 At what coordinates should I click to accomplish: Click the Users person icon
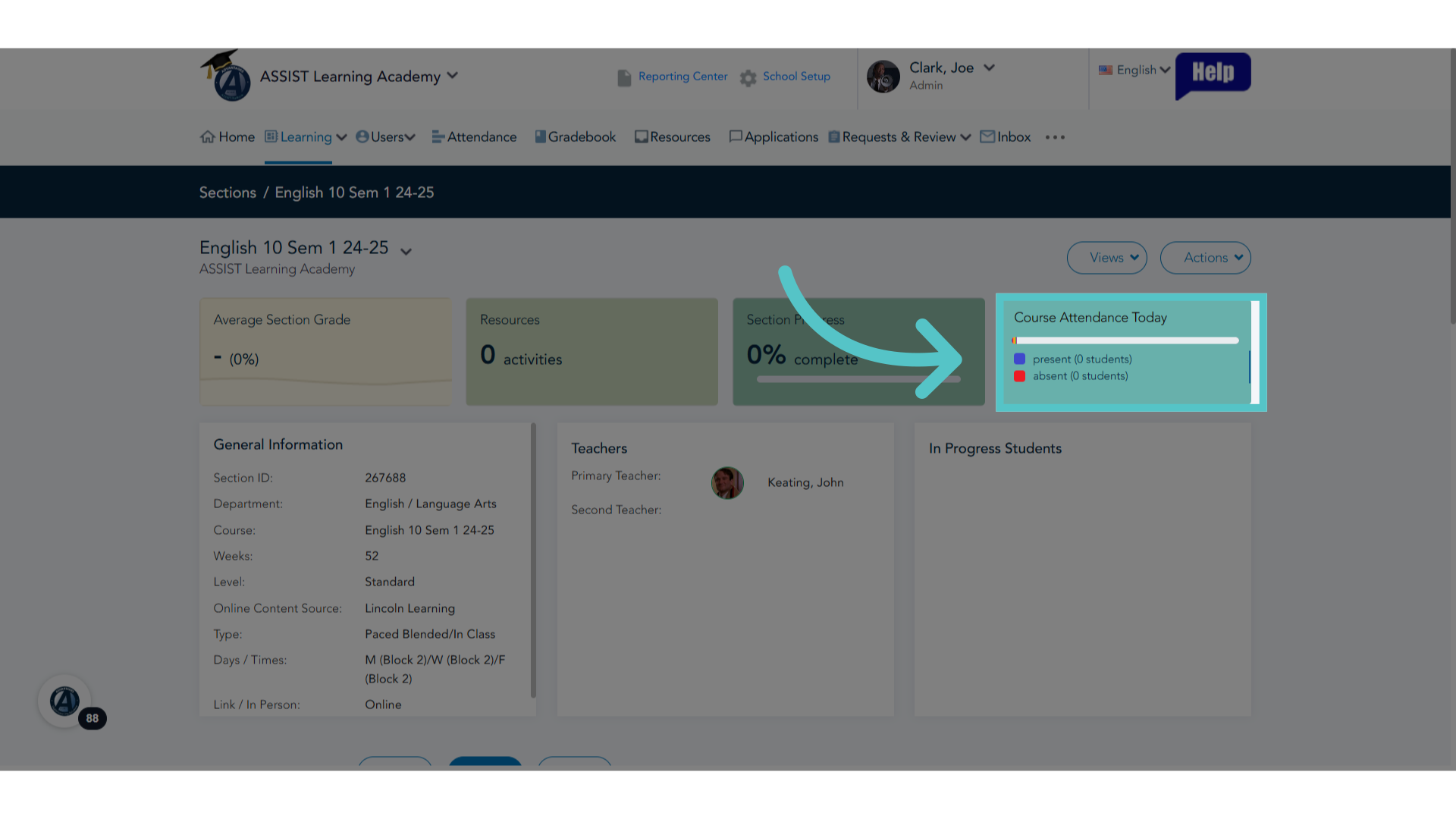pos(362,136)
